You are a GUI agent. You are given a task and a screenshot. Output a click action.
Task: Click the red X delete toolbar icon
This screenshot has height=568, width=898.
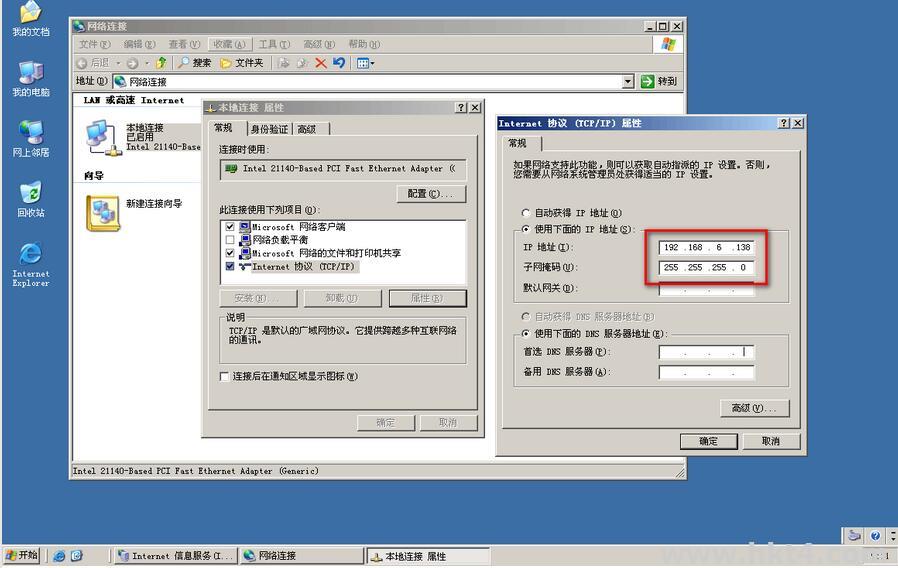click(x=321, y=63)
